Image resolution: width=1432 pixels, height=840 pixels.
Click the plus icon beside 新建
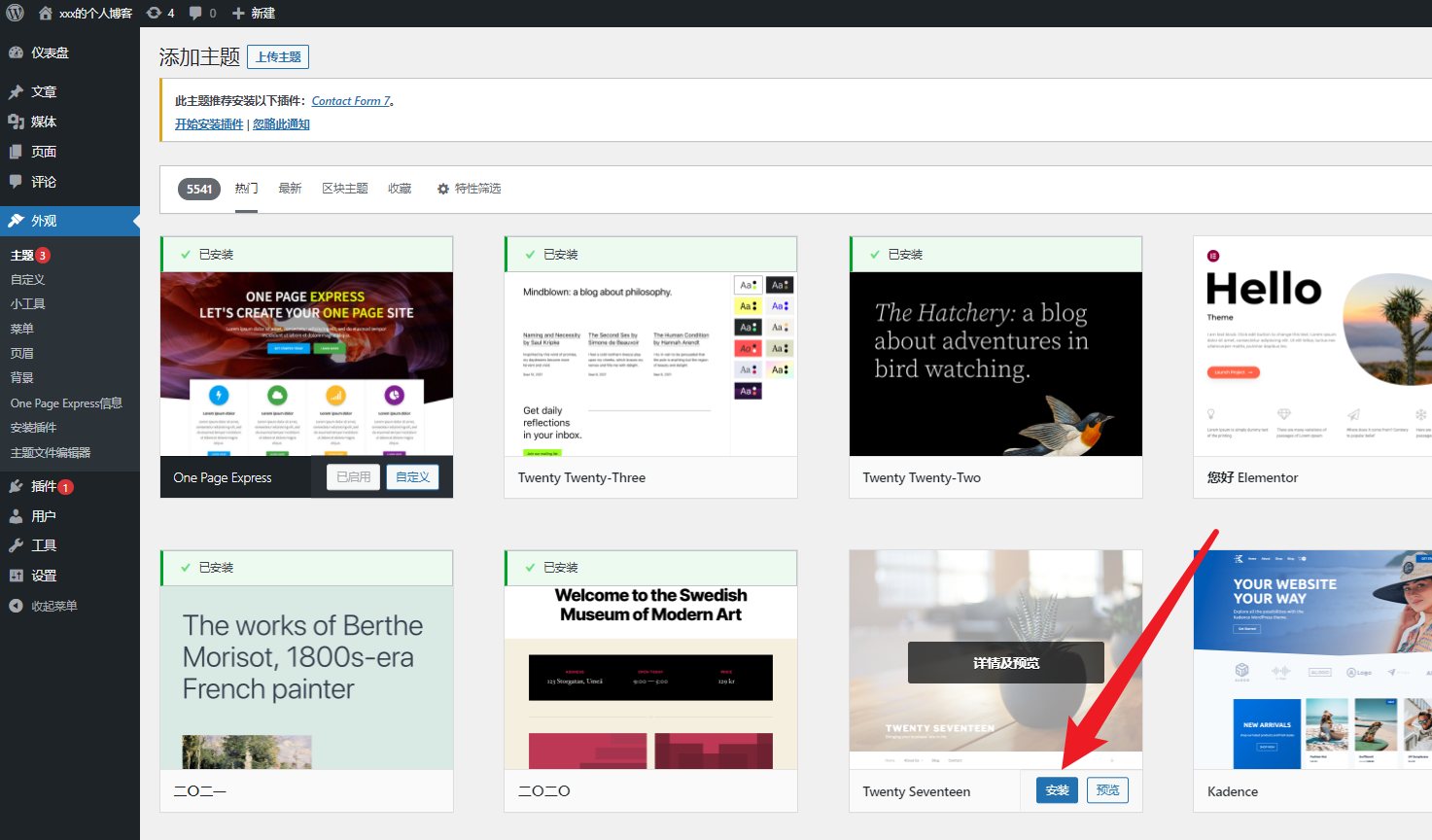click(238, 13)
